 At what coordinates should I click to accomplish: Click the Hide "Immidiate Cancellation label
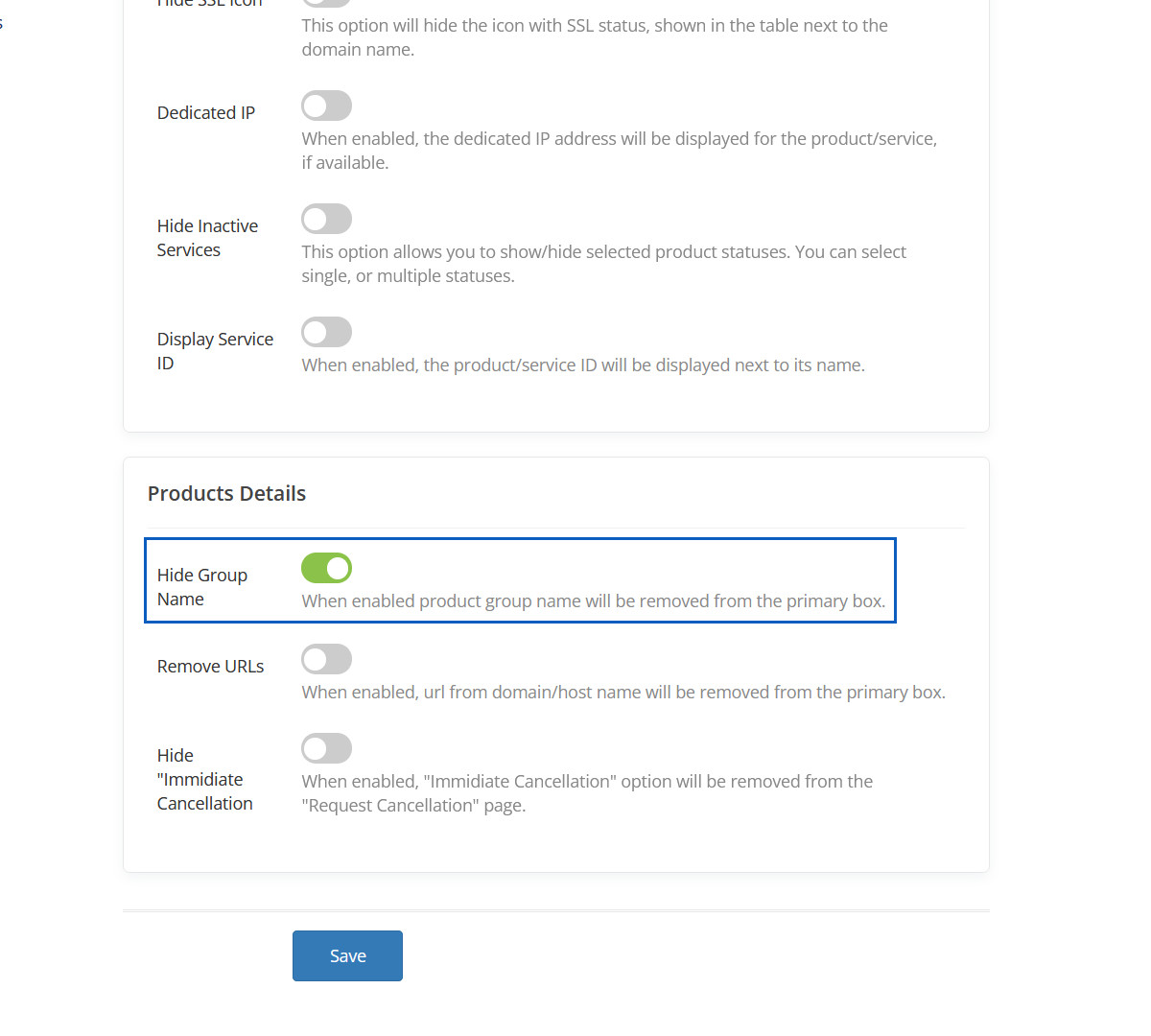204,779
